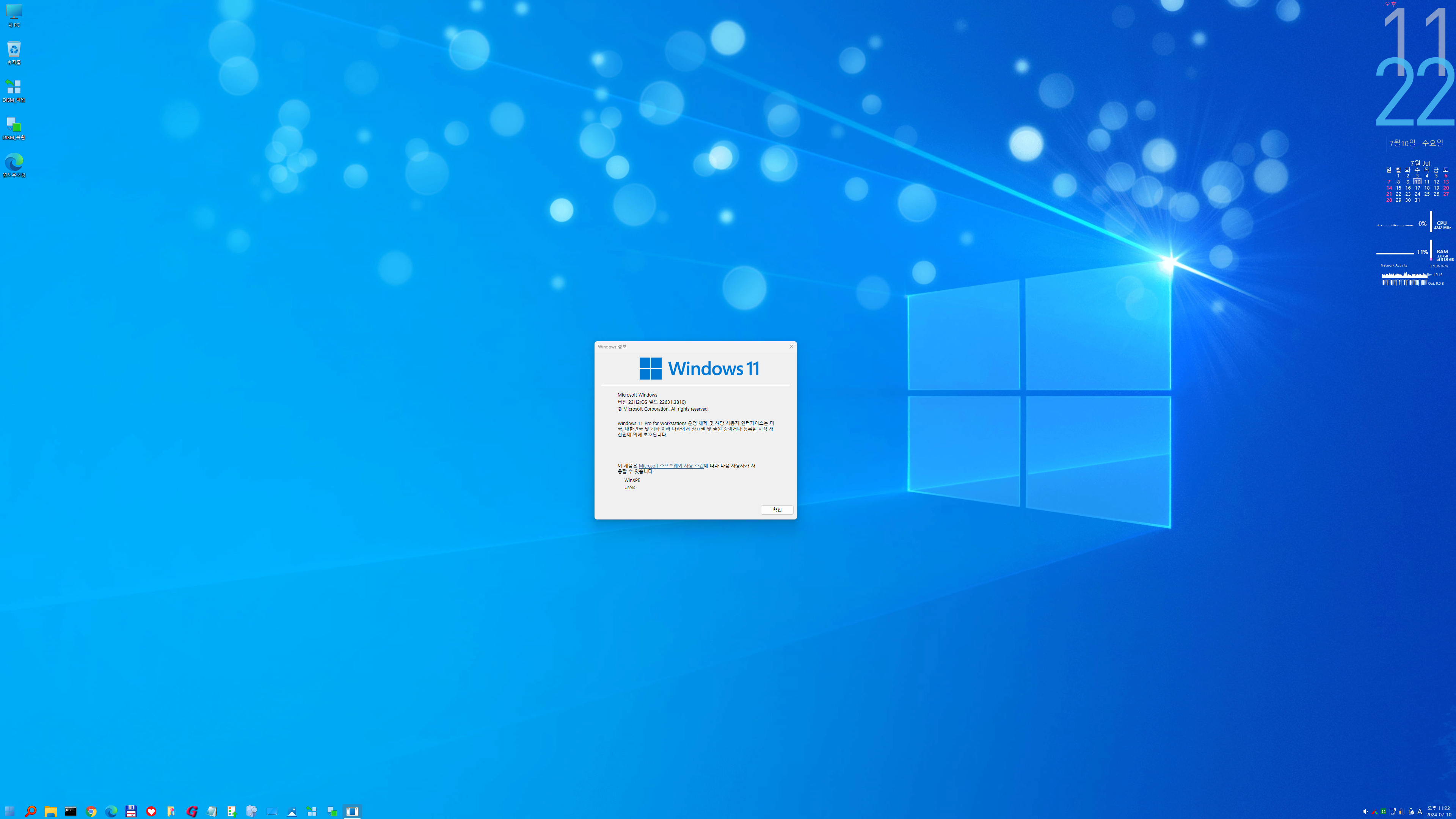Click the DISM restore icon in taskbar
This screenshot has height=819, width=1456.
click(333, 811)
